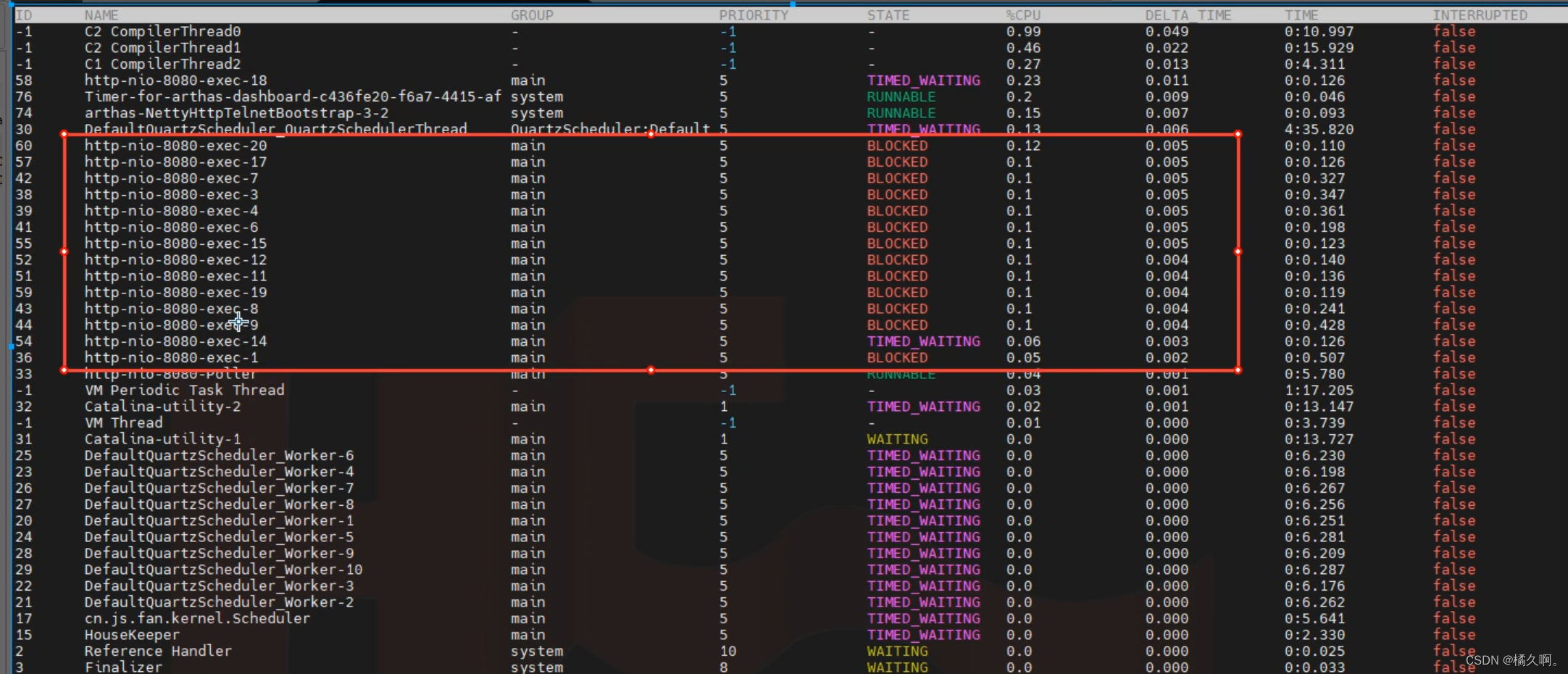The image size is (1568, 674).
Task: Select the %CPU column header
Action: (x=1023, y=15)
